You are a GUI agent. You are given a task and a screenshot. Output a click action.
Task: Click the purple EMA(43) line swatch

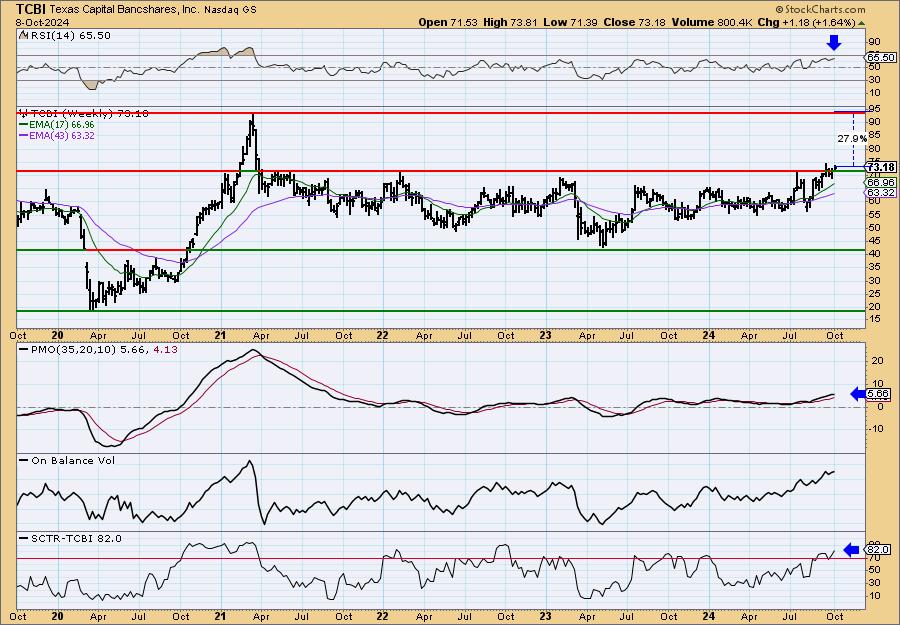click(24, 136)
